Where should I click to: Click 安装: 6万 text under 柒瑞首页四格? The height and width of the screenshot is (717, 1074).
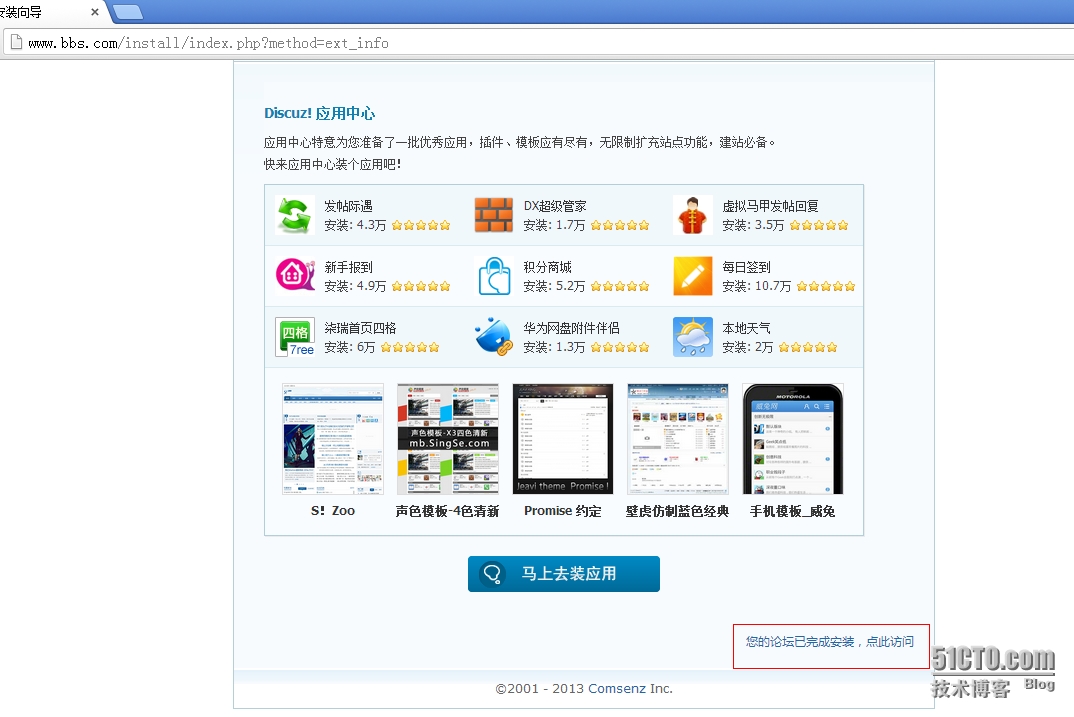click(x=349, y=347)
